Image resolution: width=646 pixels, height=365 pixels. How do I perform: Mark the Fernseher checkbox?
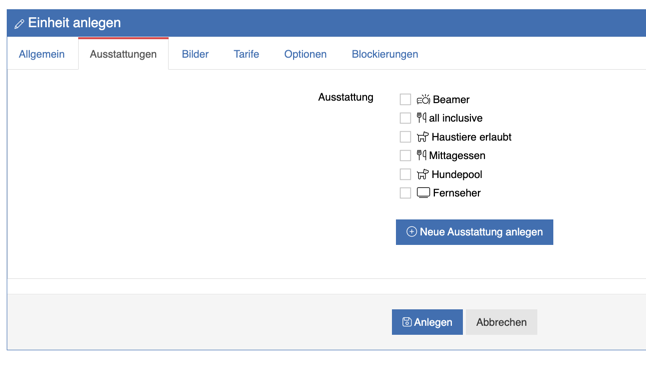[405, 193]
